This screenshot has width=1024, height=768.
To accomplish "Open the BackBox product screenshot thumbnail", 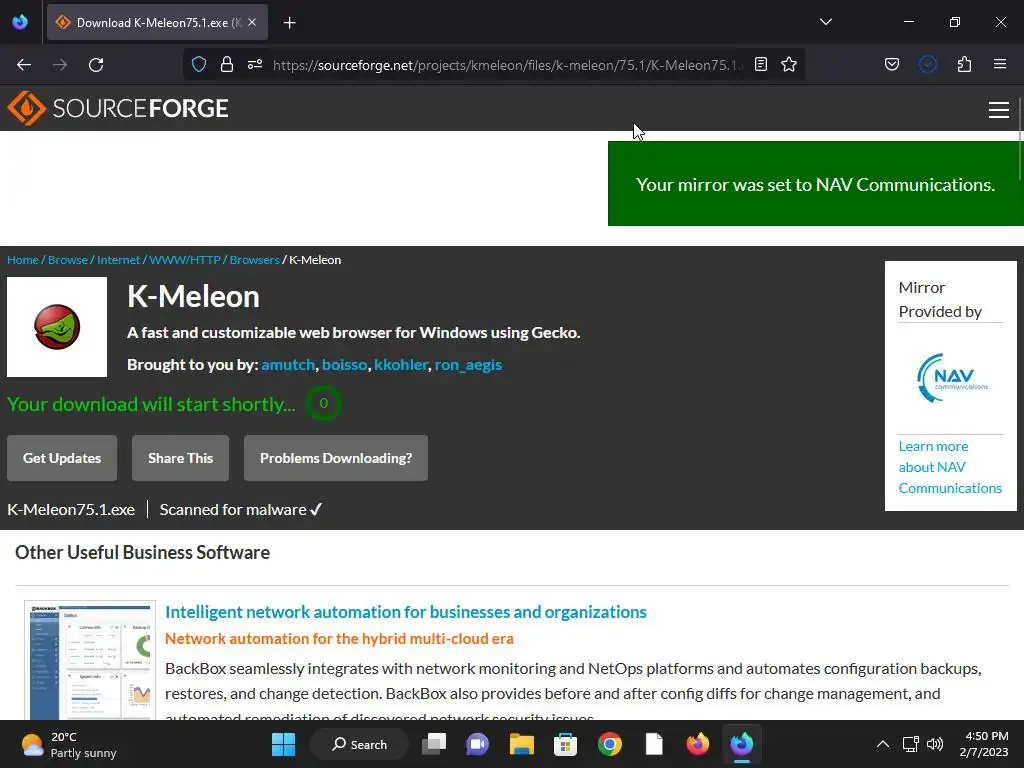I will click(x=90, y=660).
